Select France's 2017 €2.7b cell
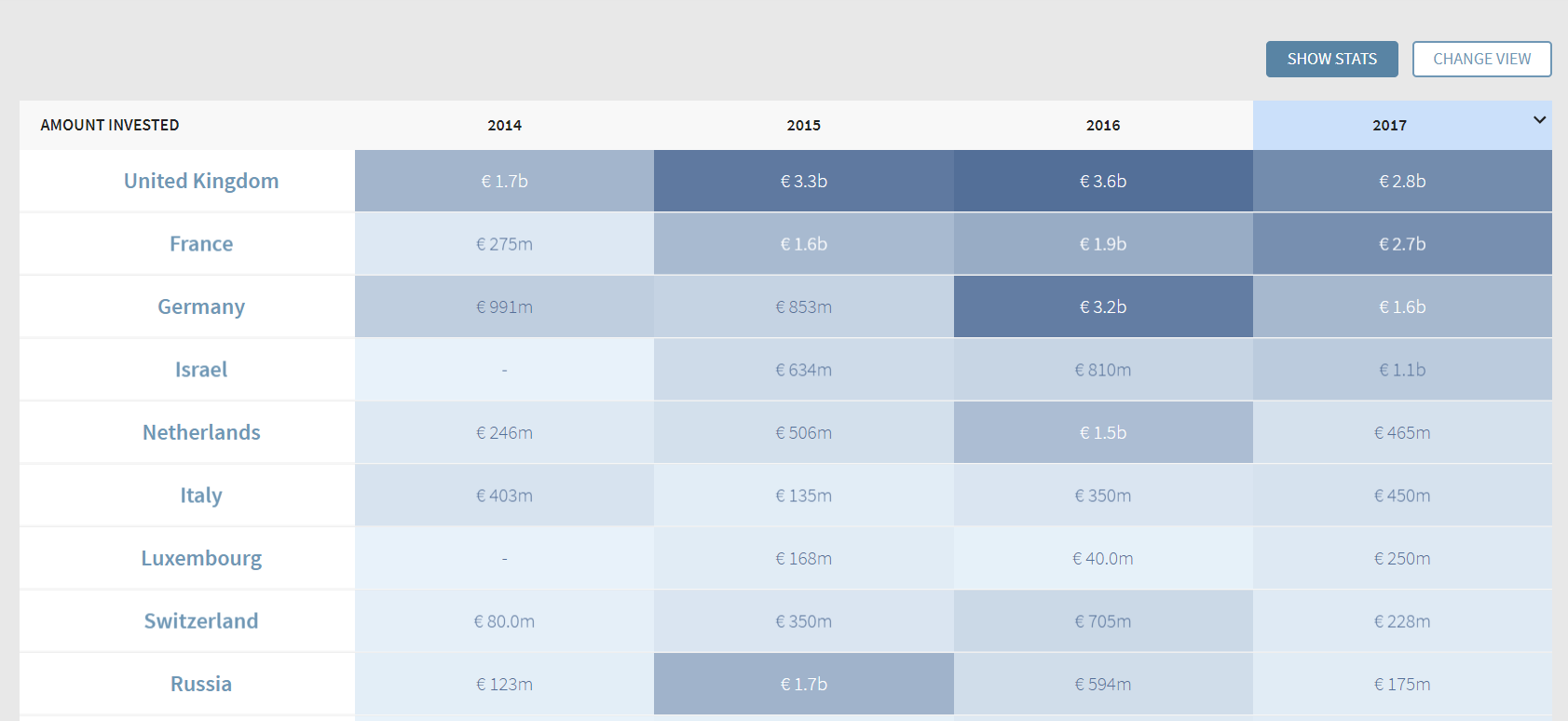Image resolution: width=1568 pixels, height=721 pixels. click(x=1401, y=244)
